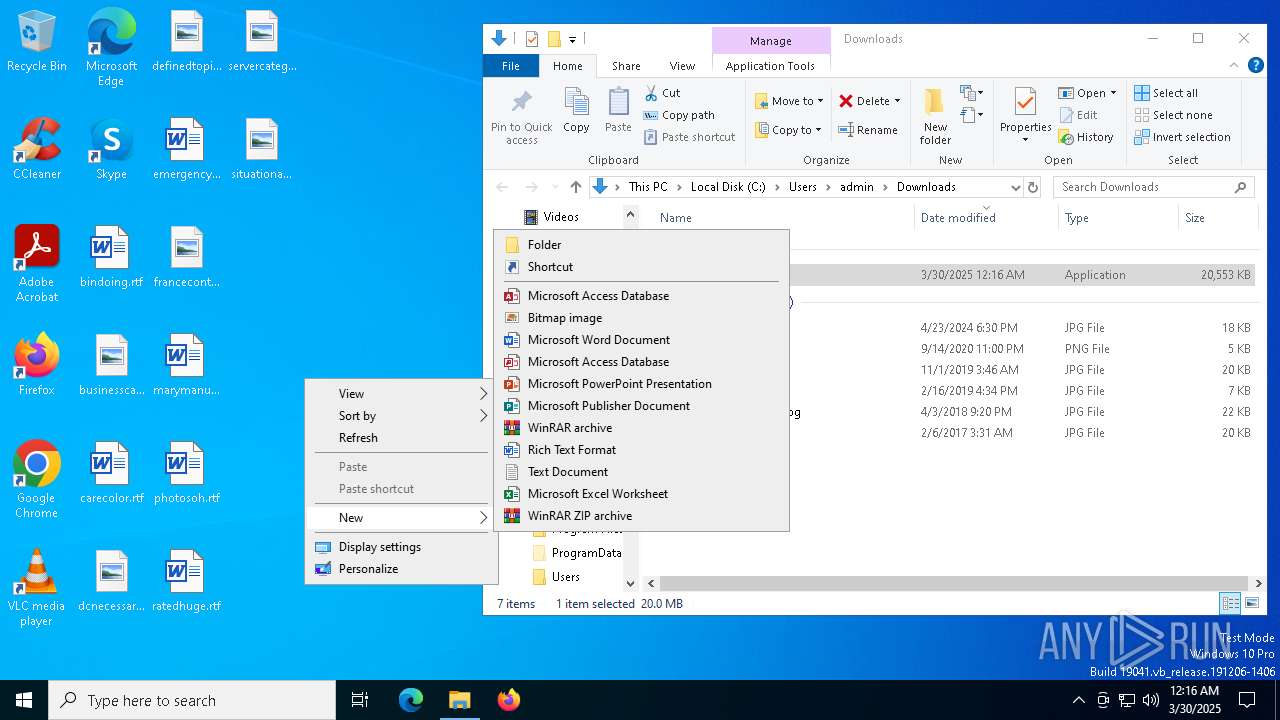
Task: Create a New folder from the ribbon
Action: click(935, 117)
